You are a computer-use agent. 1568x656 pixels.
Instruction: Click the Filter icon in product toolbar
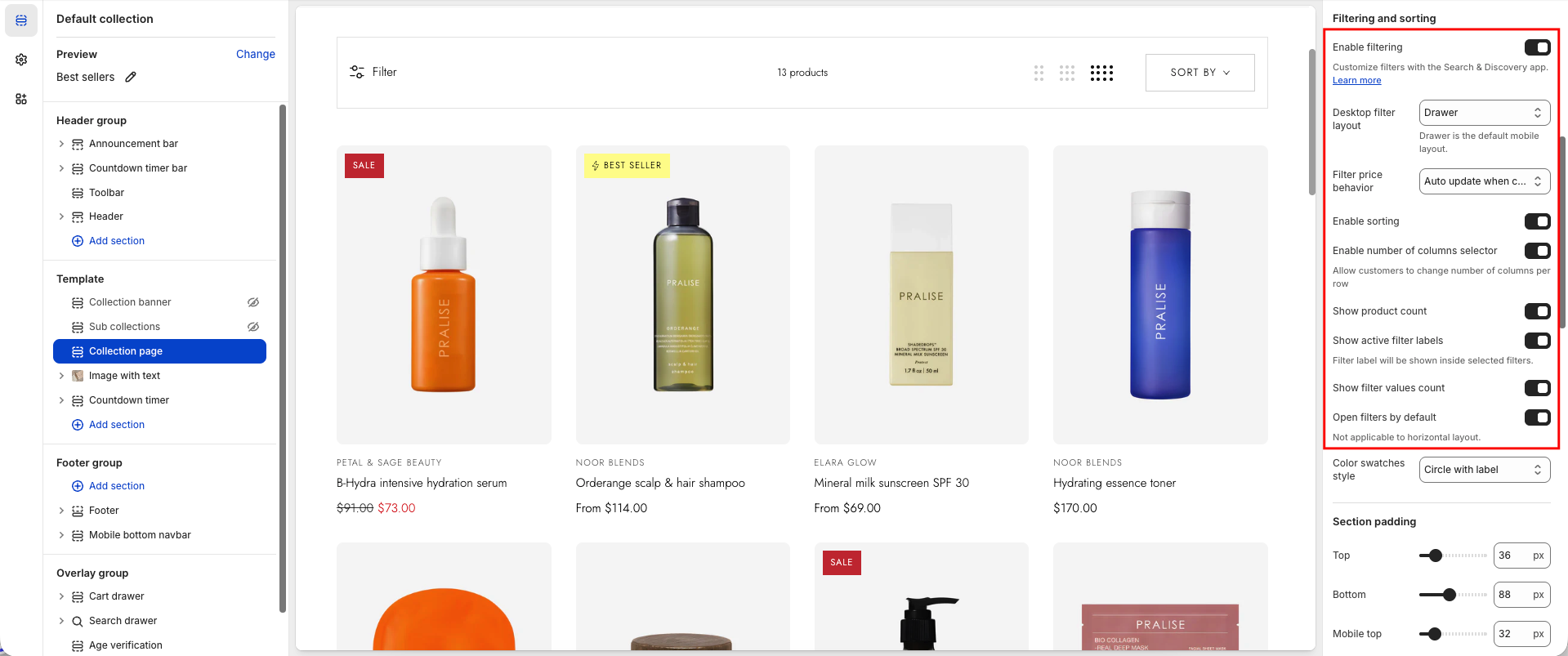(357, 72)
